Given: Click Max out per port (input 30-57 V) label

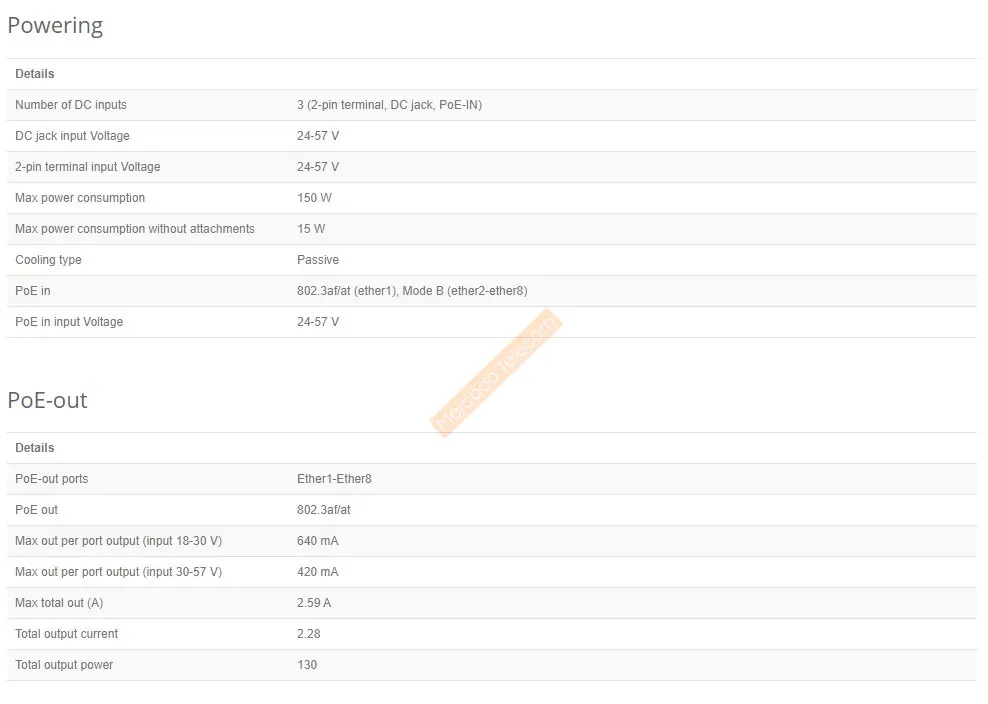Looking at the screenshot, I should click(x=118, y=572).
